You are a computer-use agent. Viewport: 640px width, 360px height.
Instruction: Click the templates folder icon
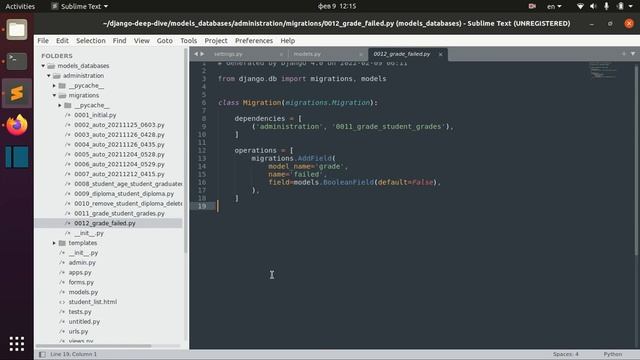click(x=62, y=243)
